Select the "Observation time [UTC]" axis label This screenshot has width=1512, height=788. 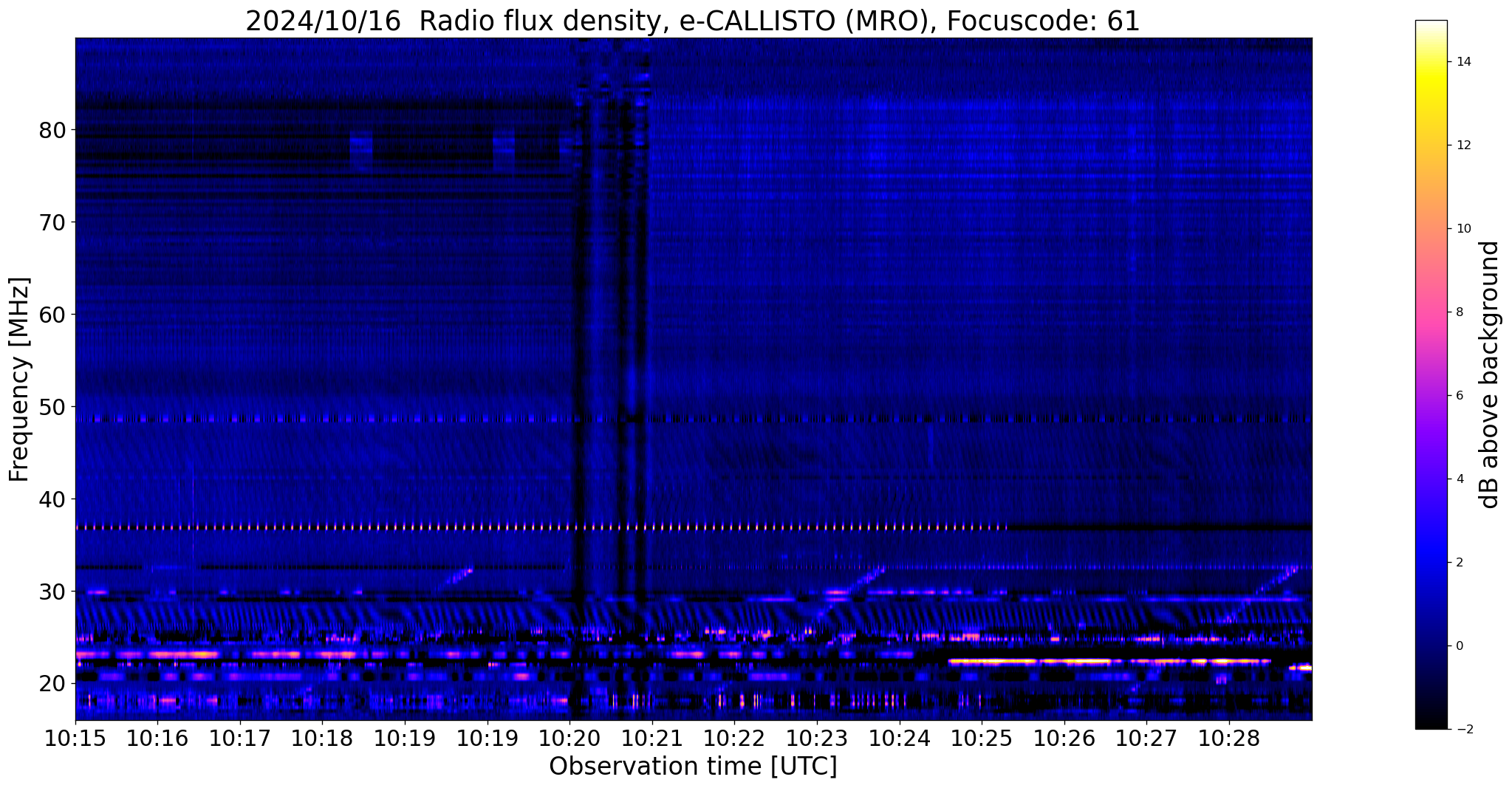click(693, 767)
